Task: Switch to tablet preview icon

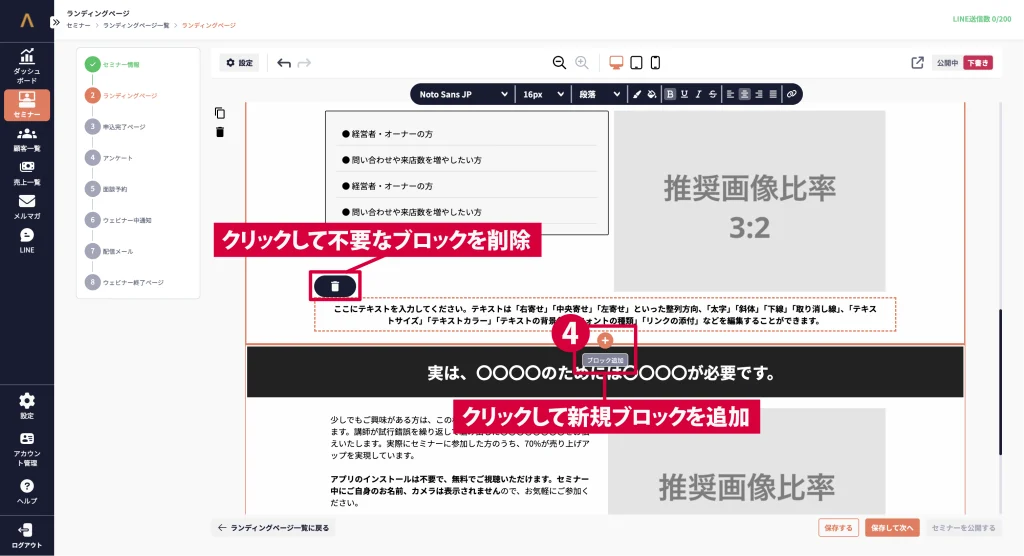Action: pyautogui.click(x=636, y=63)
